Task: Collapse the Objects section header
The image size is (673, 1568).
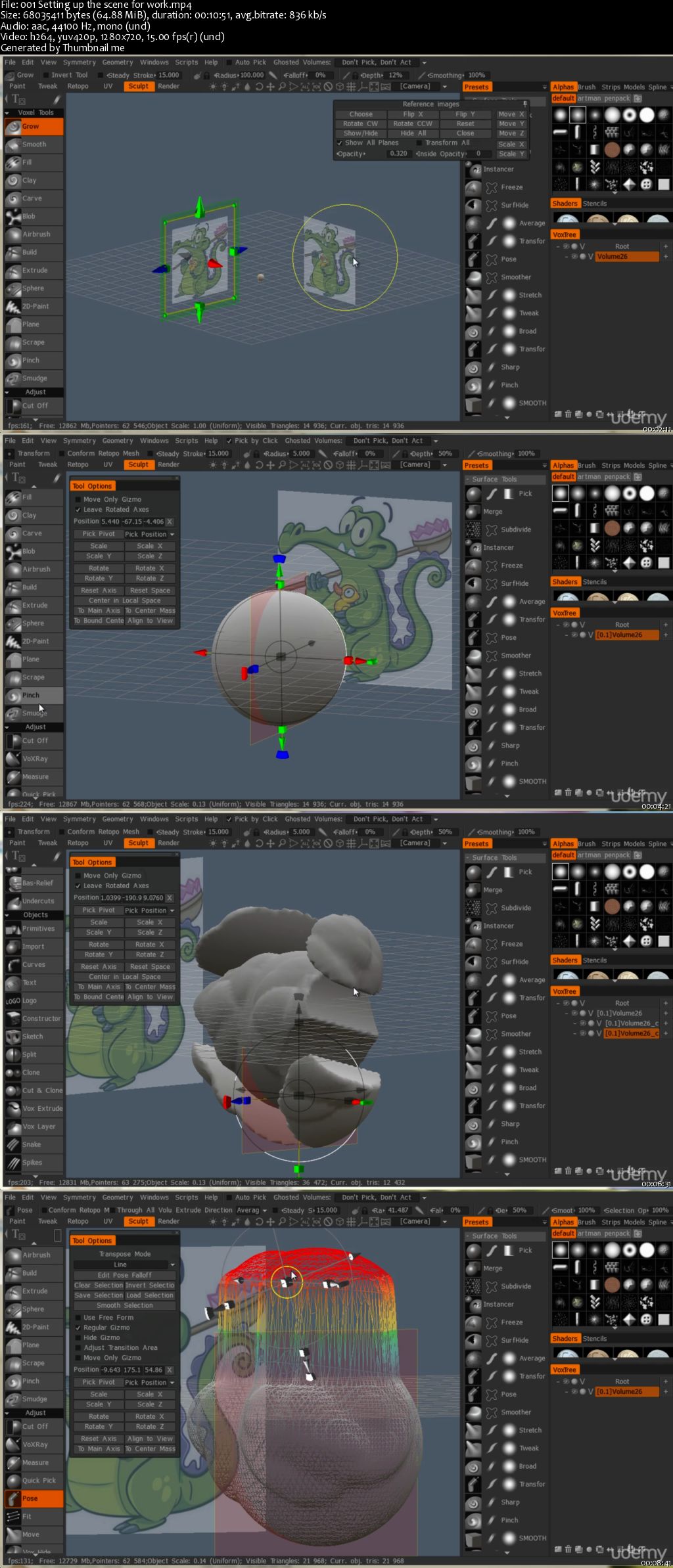Action: coord(34,914)
